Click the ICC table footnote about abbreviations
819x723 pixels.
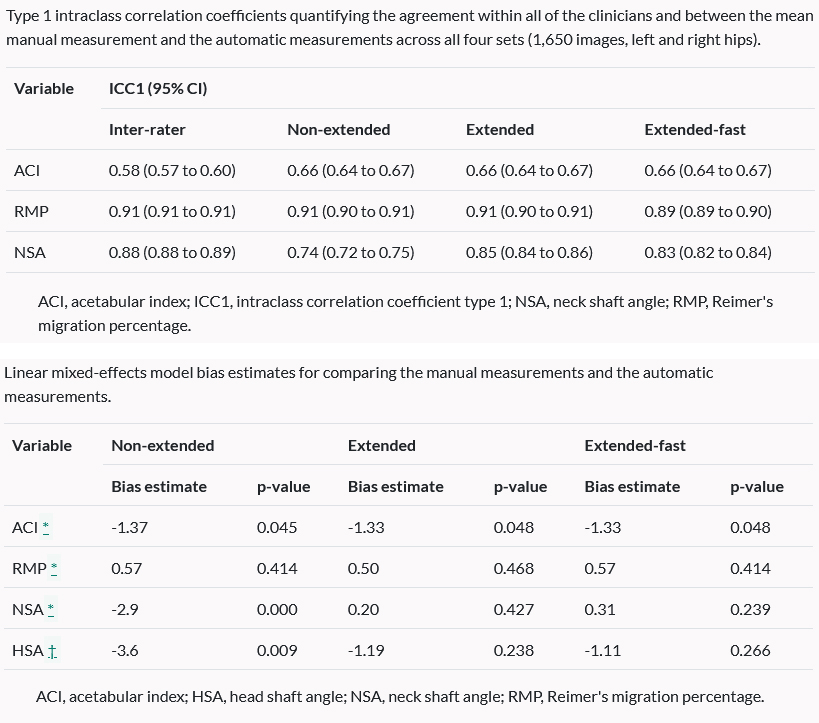405,313
